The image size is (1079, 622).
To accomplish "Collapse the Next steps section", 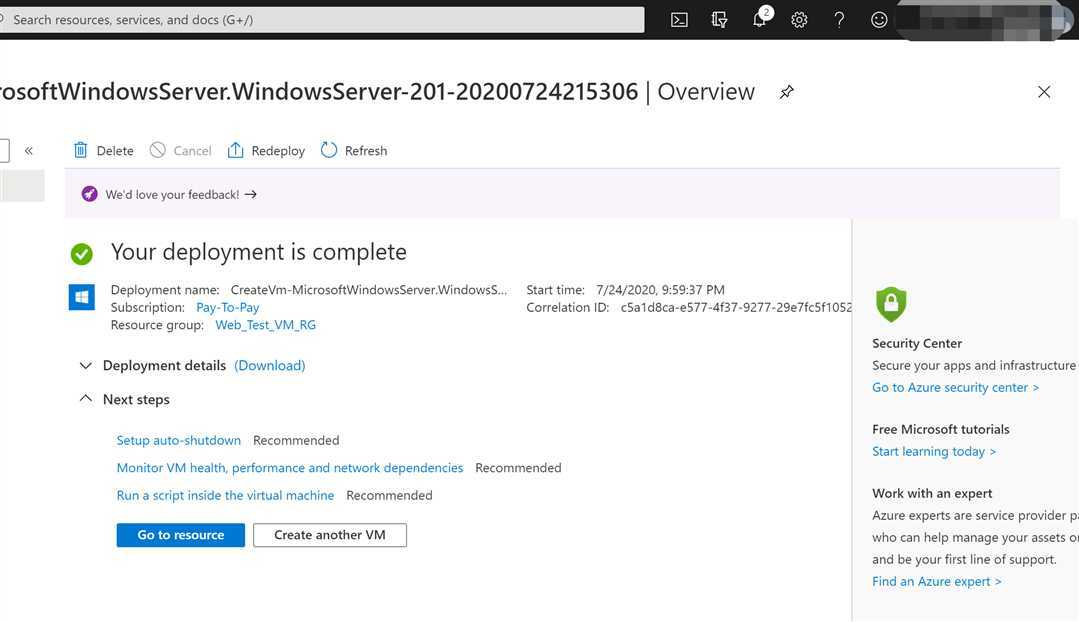I will tap(85, 399).
